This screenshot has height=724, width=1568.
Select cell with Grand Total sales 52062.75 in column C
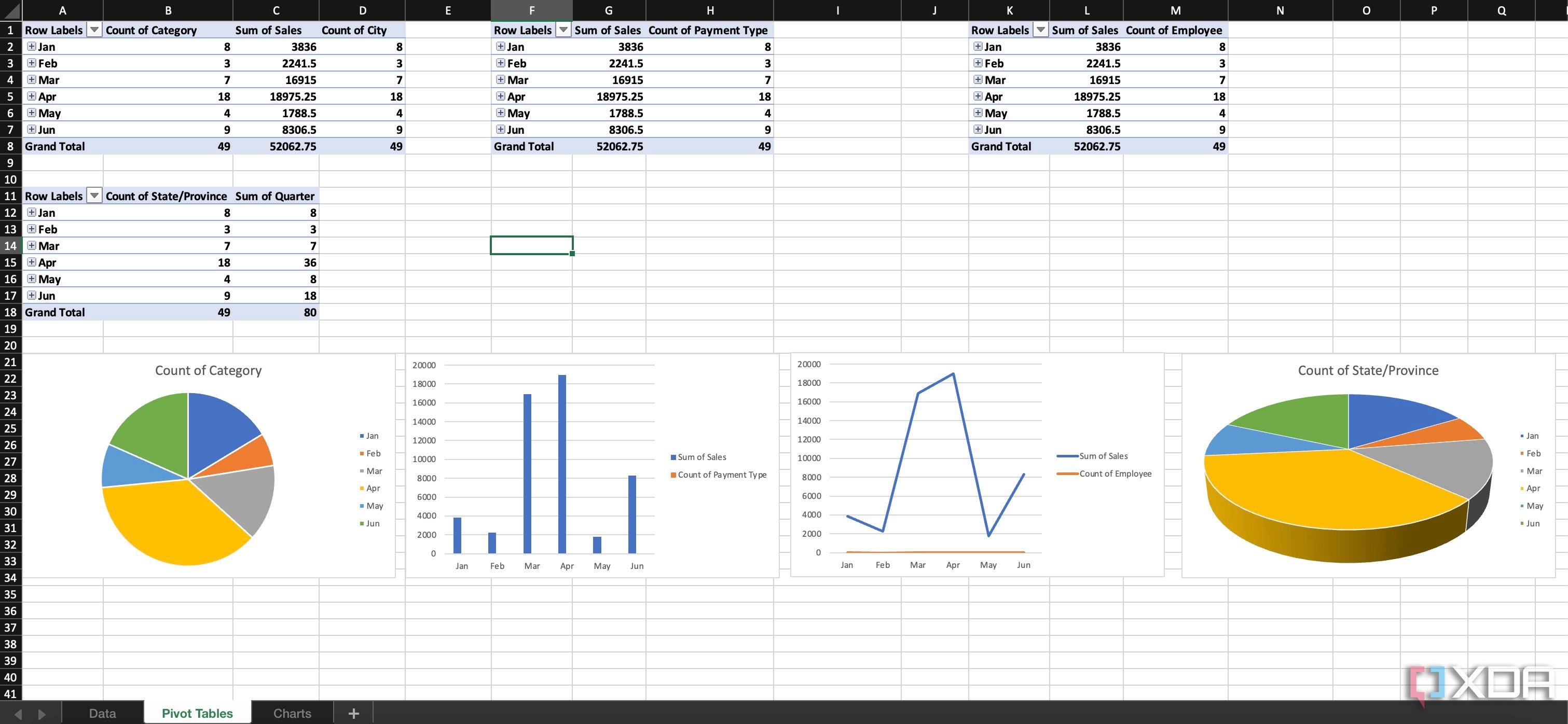[276, 146]
